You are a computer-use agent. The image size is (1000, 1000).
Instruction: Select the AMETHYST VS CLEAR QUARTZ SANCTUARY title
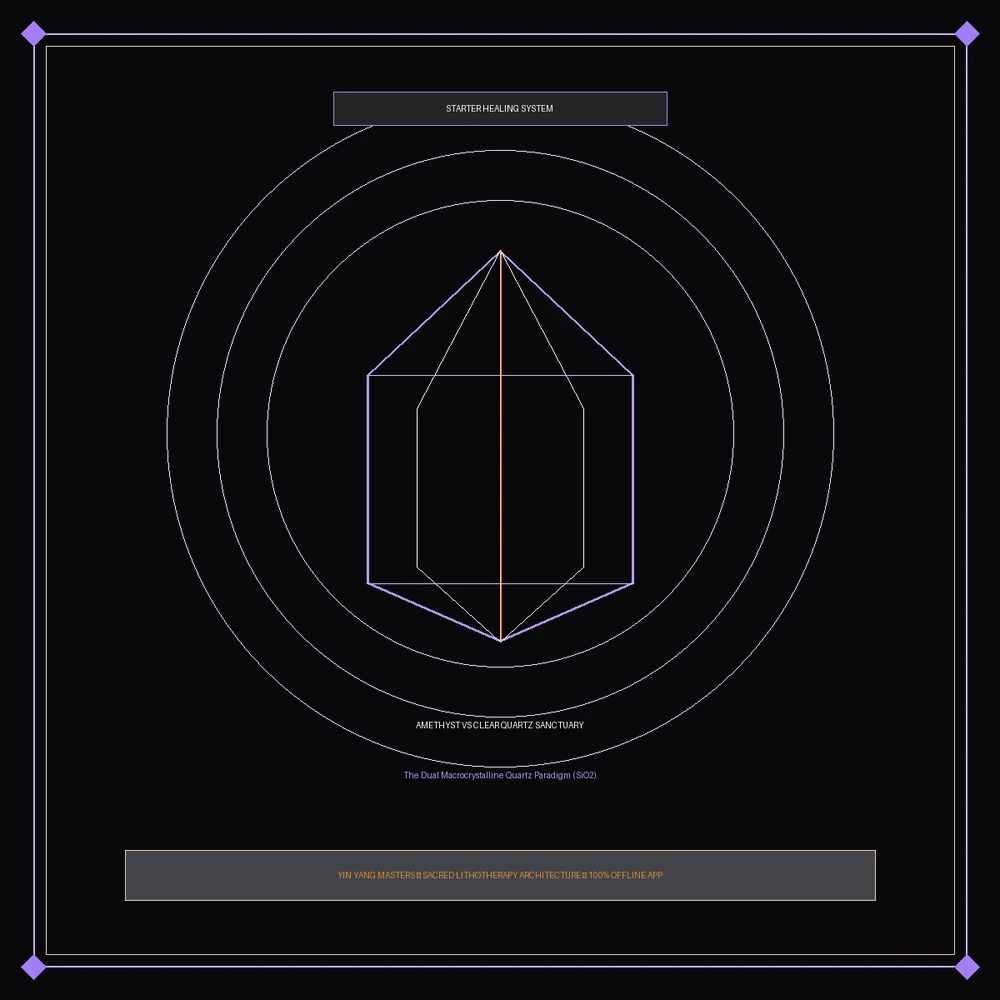(500, 725)
